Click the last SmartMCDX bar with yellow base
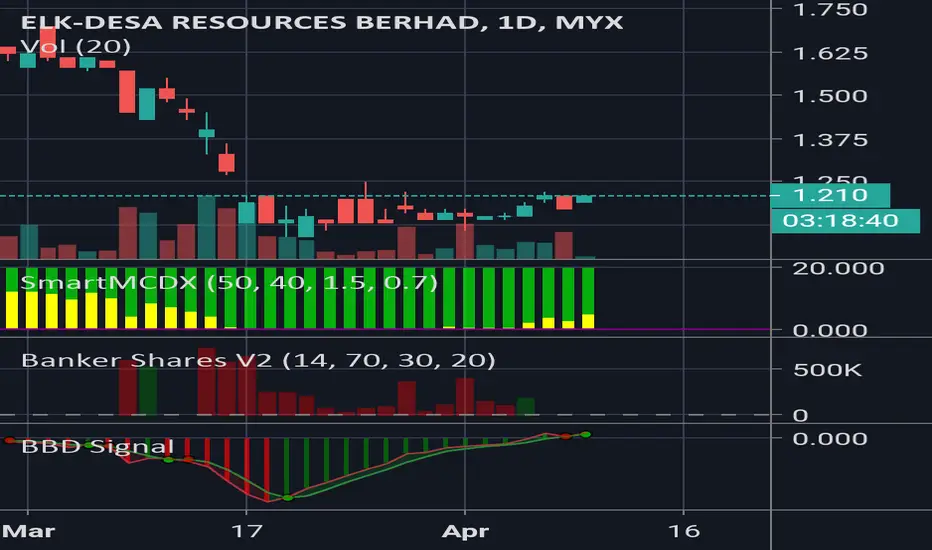This screenshot has width=932, height=550. click(588, 298)
